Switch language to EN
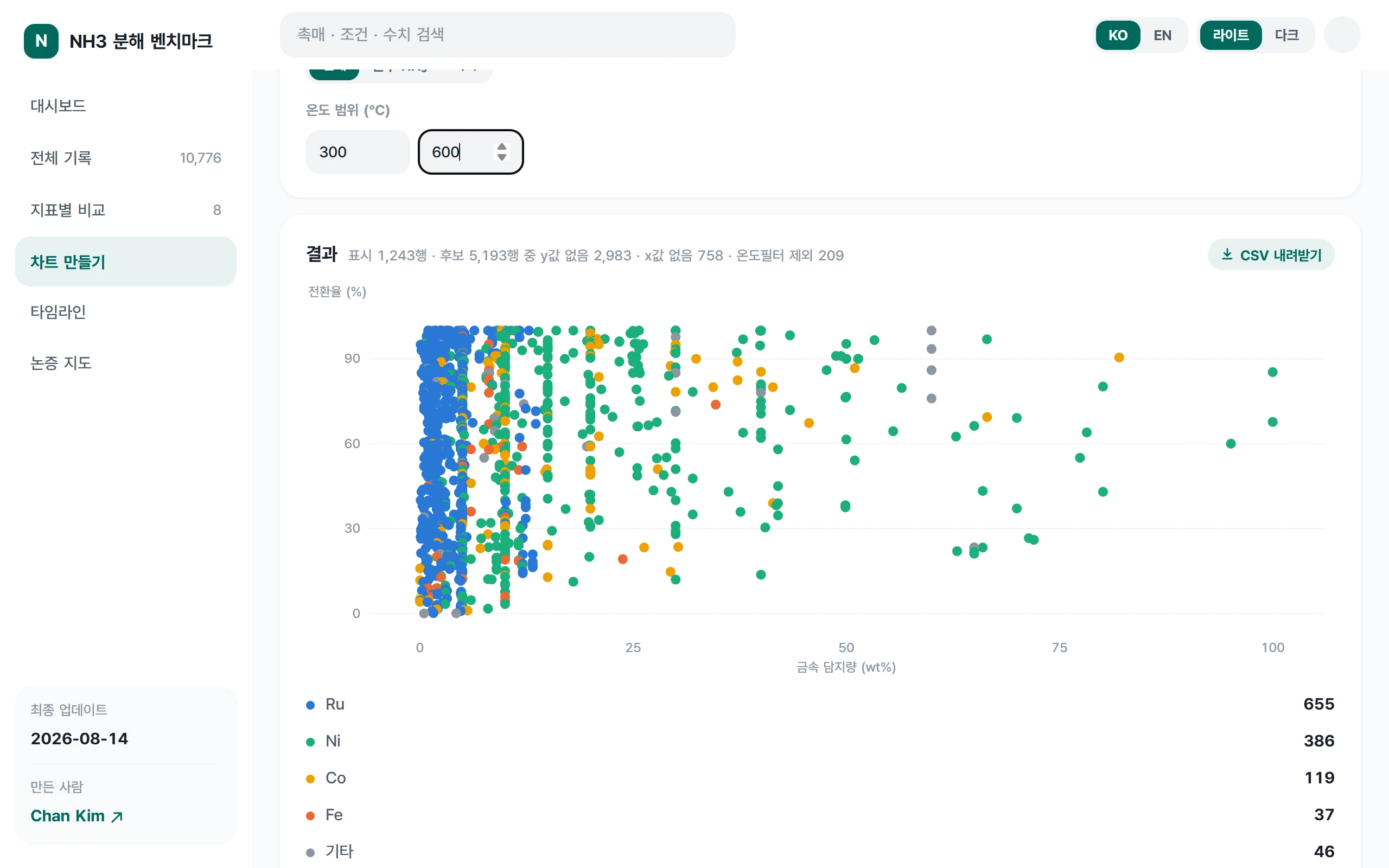This screenshot has height=868, width=1389. pyautogui.click(x=1162, y=35)
